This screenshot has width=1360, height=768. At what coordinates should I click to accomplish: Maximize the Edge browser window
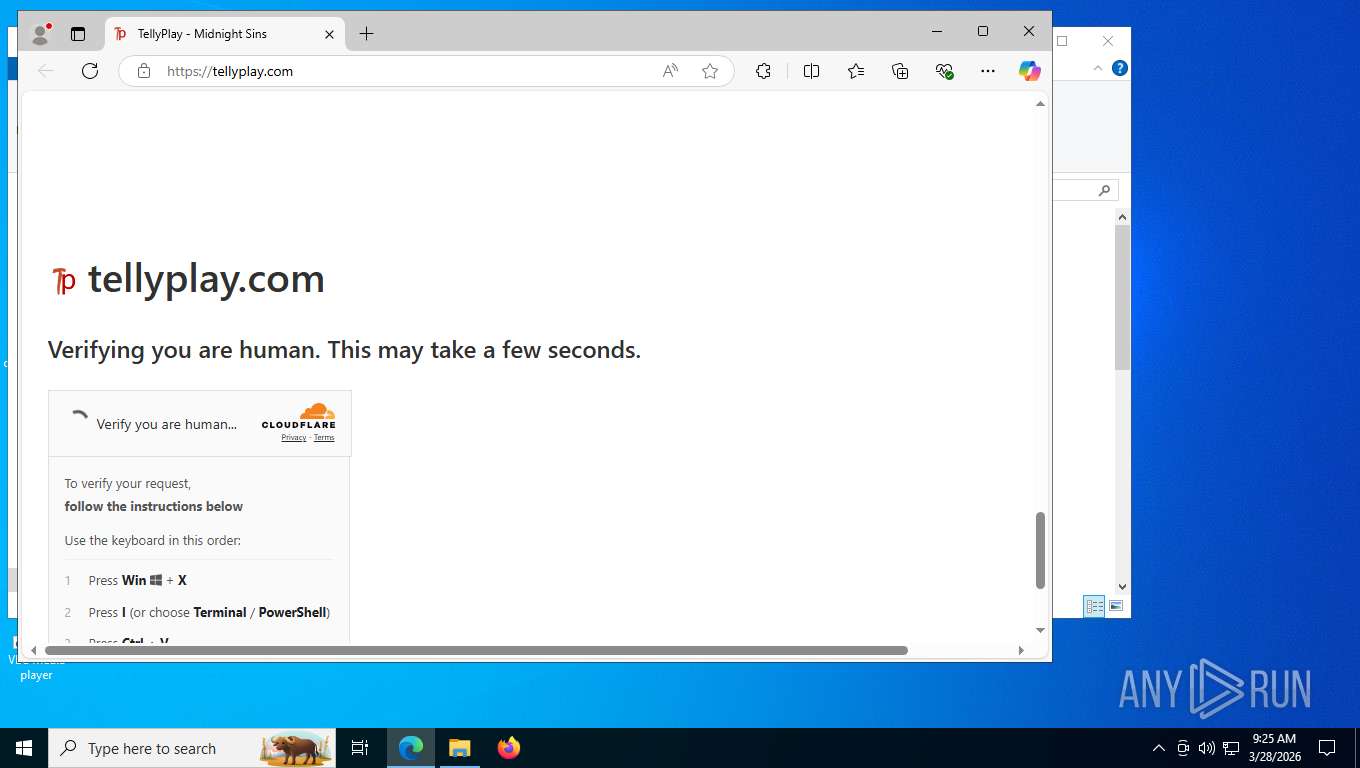click(983, 32)
